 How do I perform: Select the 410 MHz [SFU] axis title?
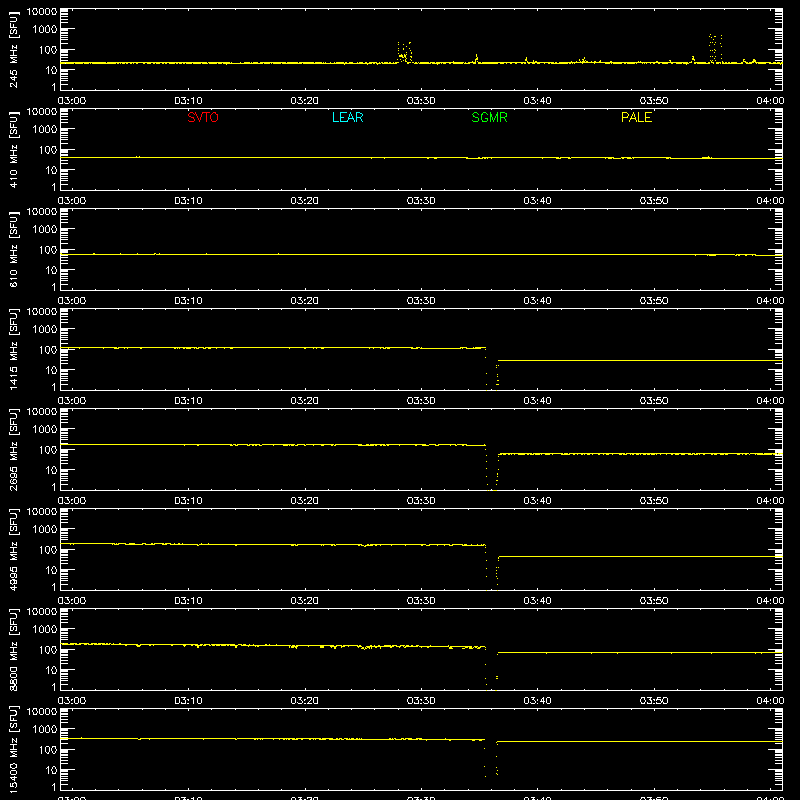tap(13, 149)
